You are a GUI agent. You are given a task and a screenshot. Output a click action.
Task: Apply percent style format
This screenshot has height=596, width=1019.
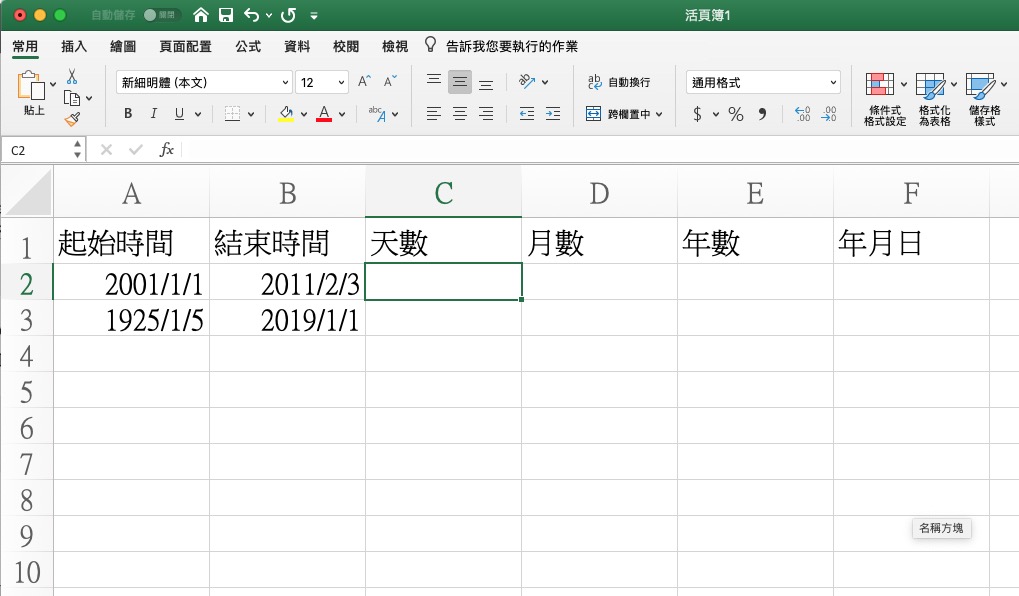click(x=736, y=114)
